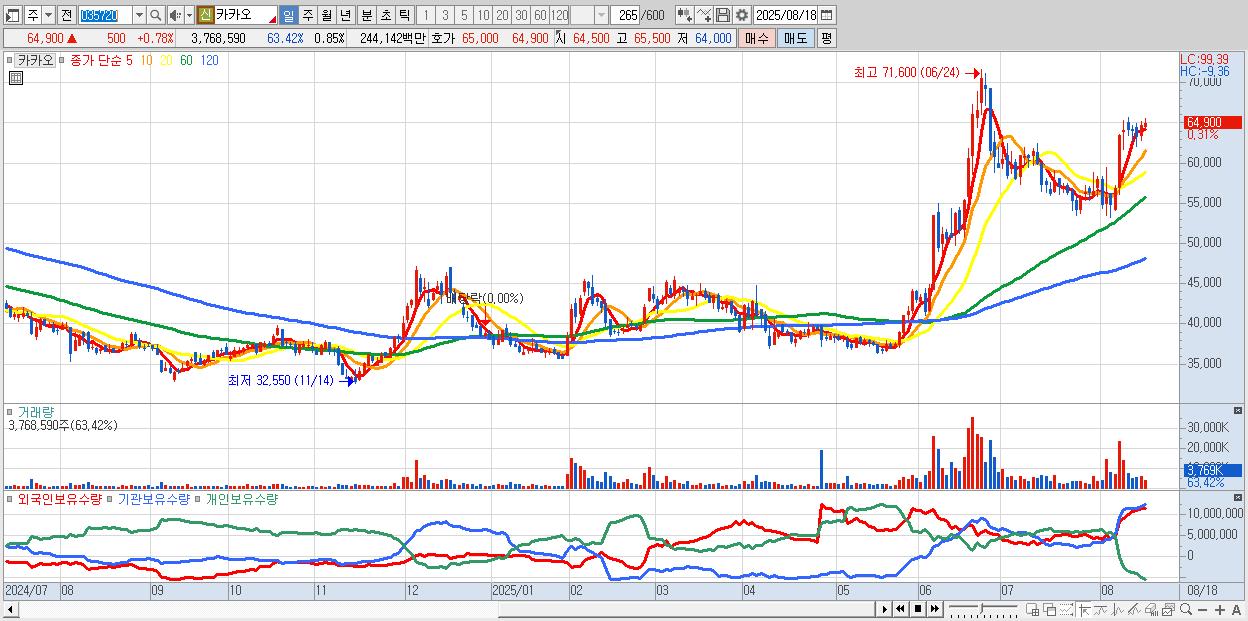This screenshot has width=1248, height=621.
Task: Select the 틱 tick period tab
Action: tap(404, 15)
